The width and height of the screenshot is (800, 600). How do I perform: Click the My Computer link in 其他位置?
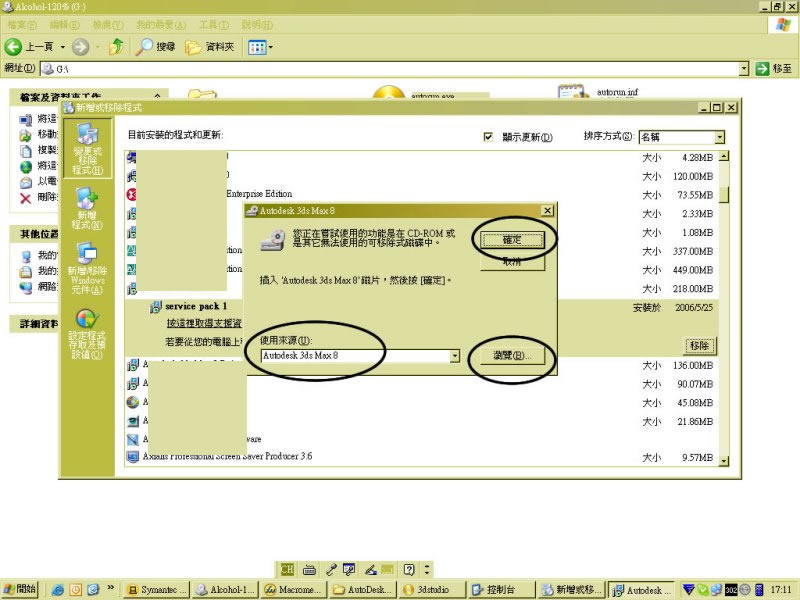point(40,255)
